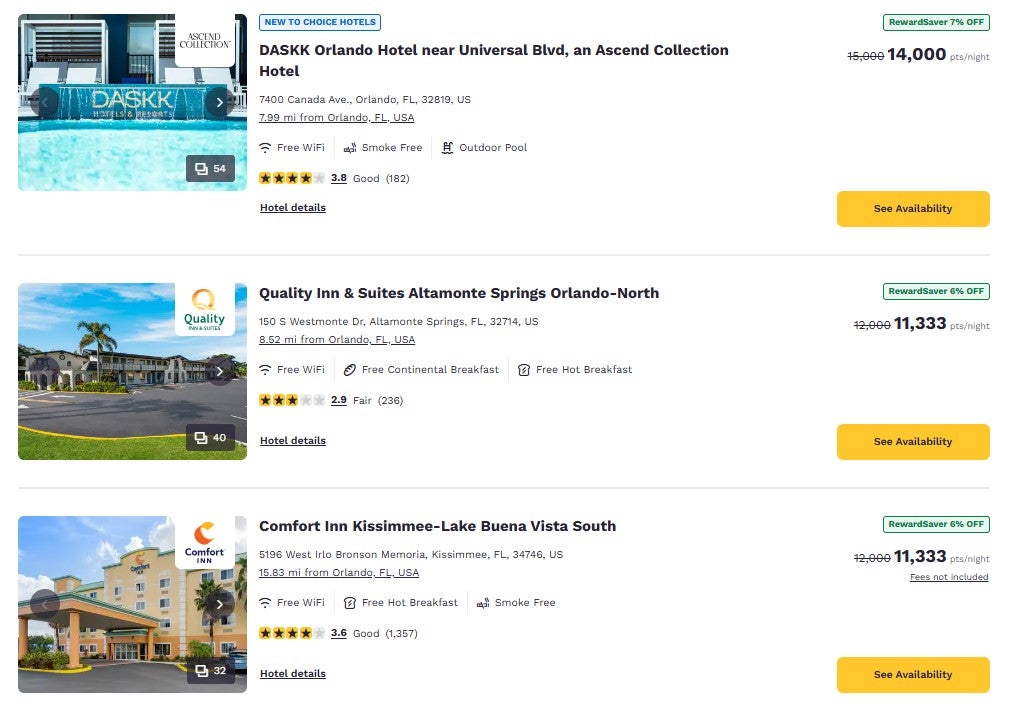Open the Comfort Inn gallery counter showing 32

(x=210, y=670)
